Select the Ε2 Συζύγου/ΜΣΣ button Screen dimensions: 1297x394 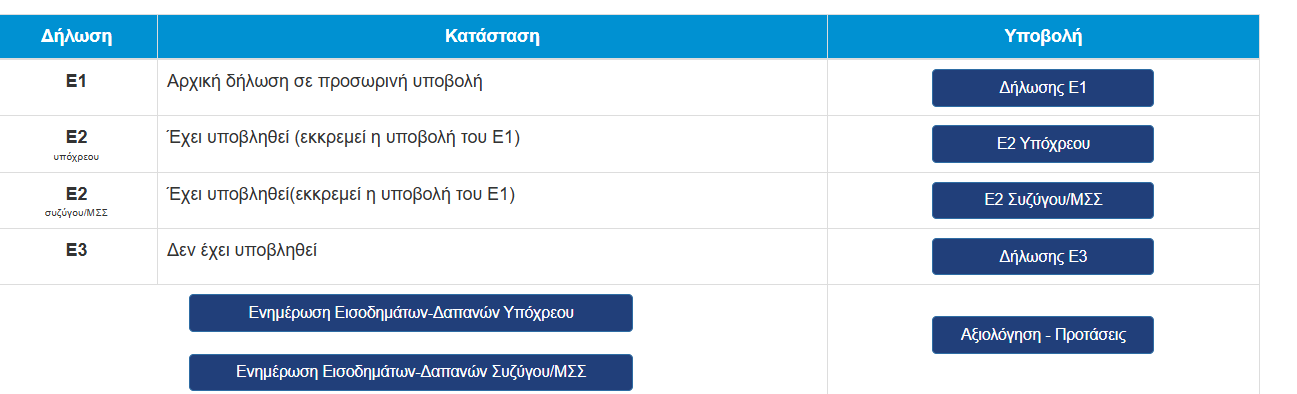click(1042, 200)
